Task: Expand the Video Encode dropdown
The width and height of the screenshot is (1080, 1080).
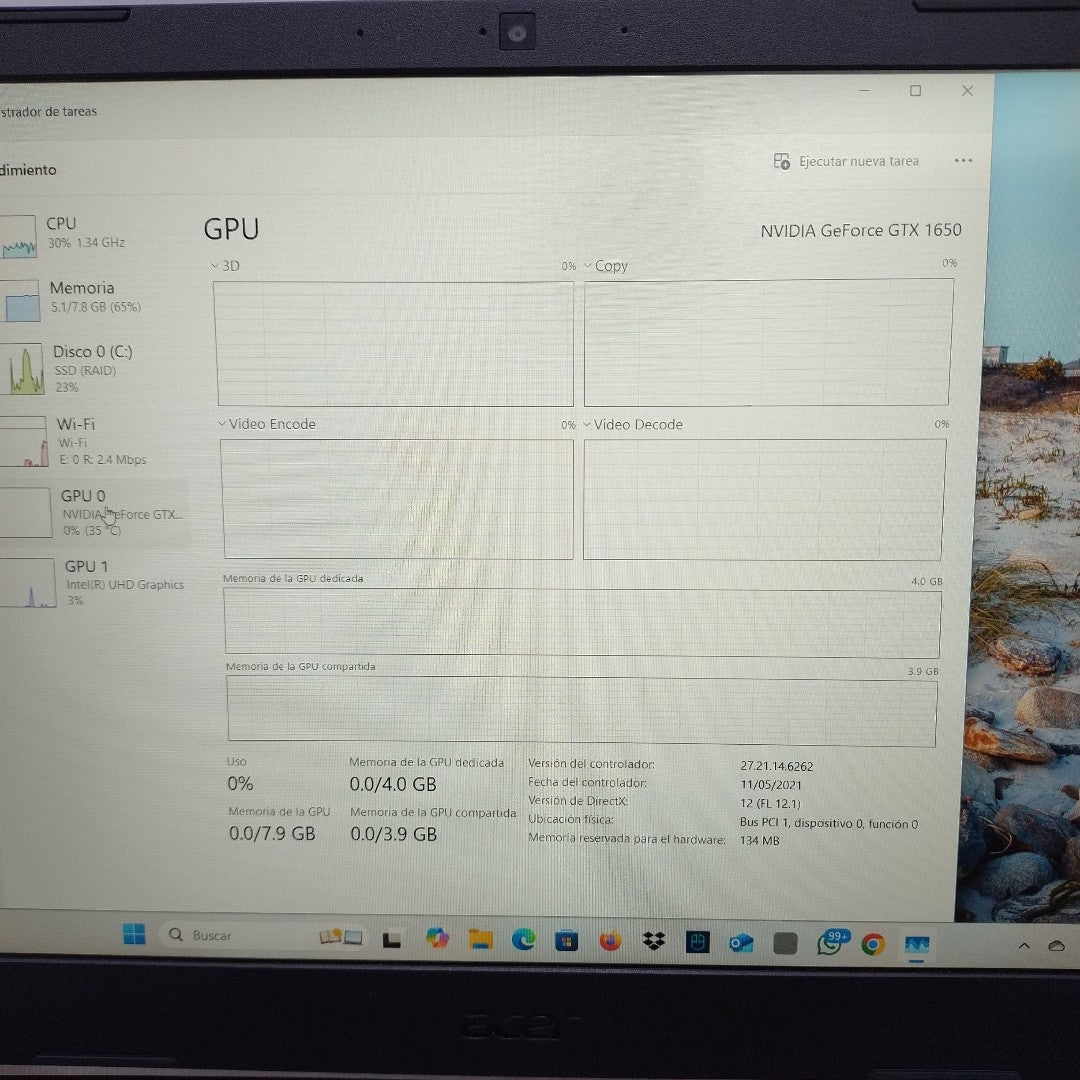Action: coord(221,424)
